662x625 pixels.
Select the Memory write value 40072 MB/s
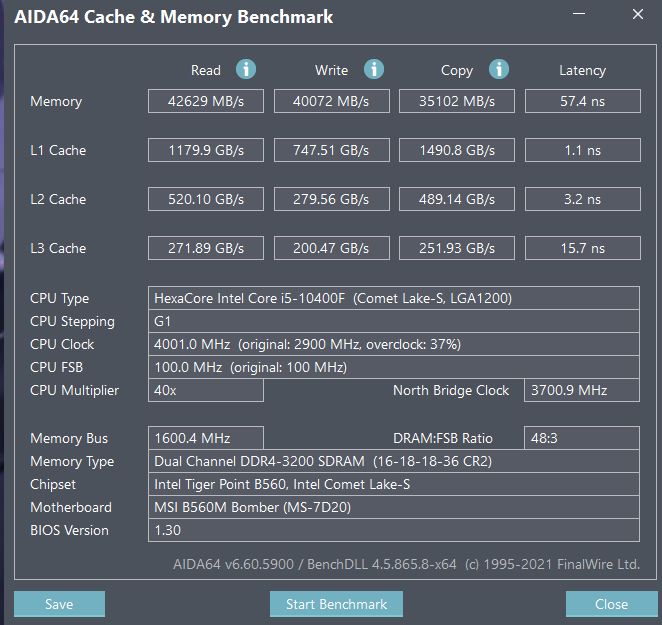(331, 101)
